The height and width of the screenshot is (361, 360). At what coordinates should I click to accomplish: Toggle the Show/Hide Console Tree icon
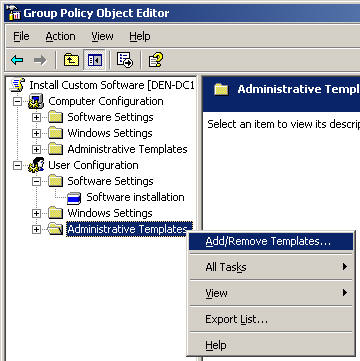95,60
